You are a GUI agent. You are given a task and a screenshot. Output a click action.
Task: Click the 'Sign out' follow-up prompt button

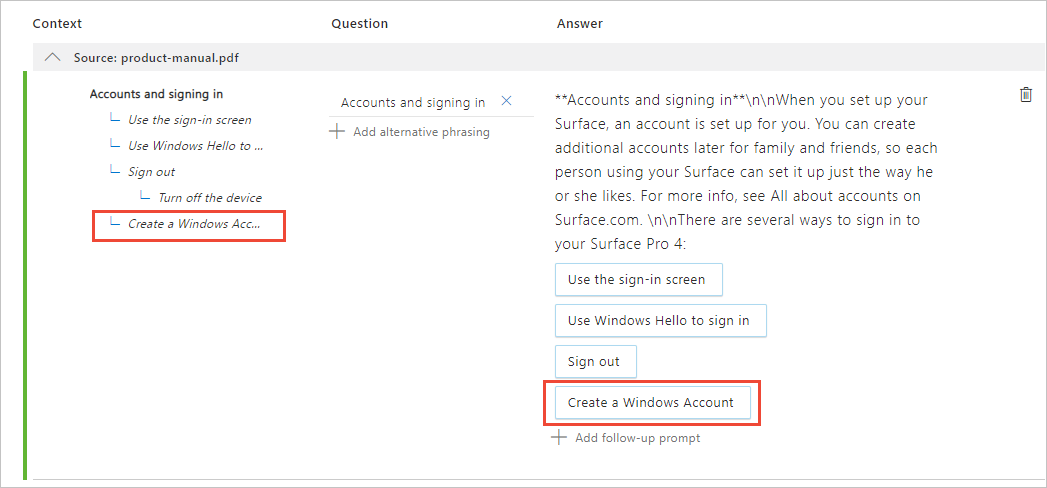click(595, 361)
